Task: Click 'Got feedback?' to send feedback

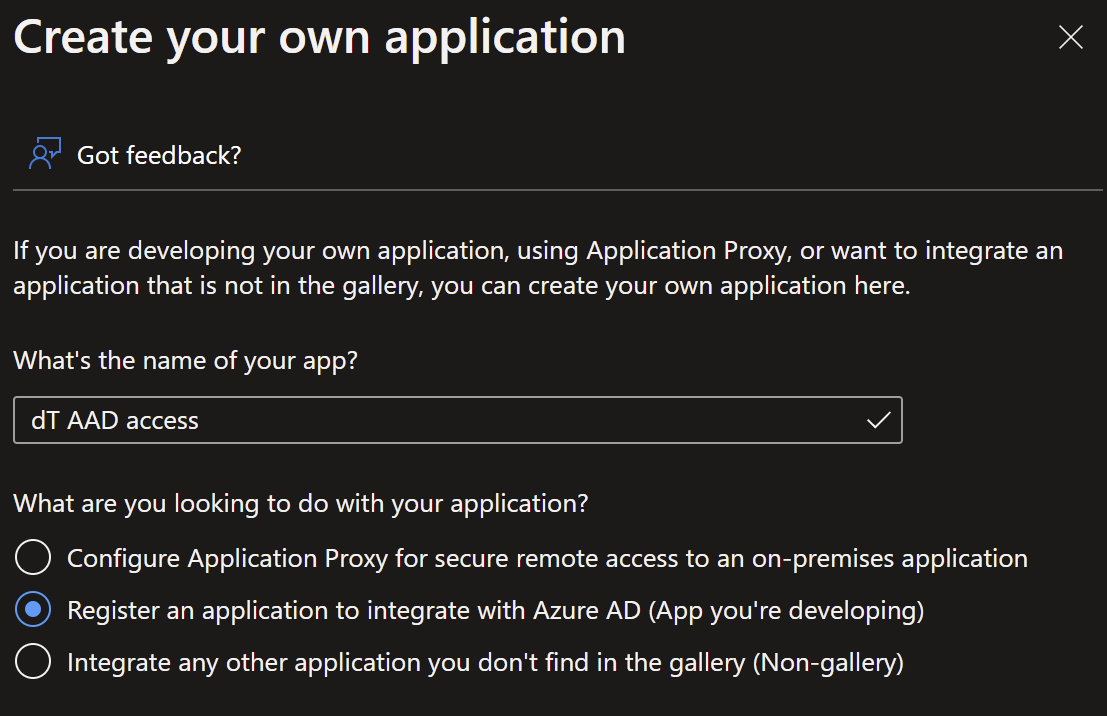Action: coord(158,153)
